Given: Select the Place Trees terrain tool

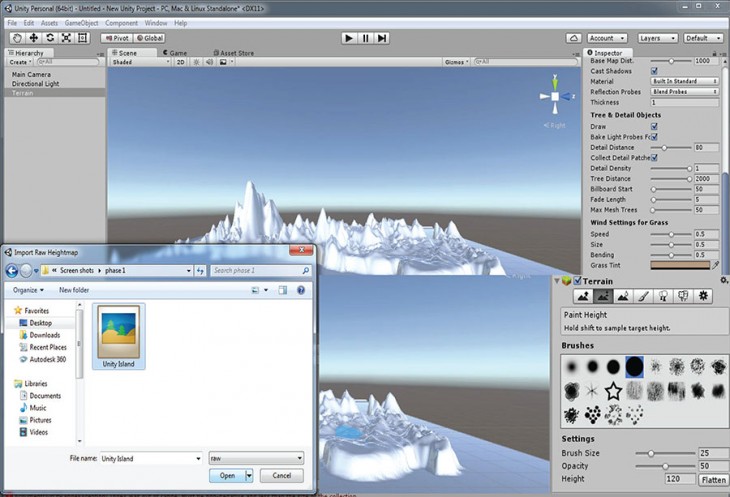Looking at the screenshot, I should 663,296.
